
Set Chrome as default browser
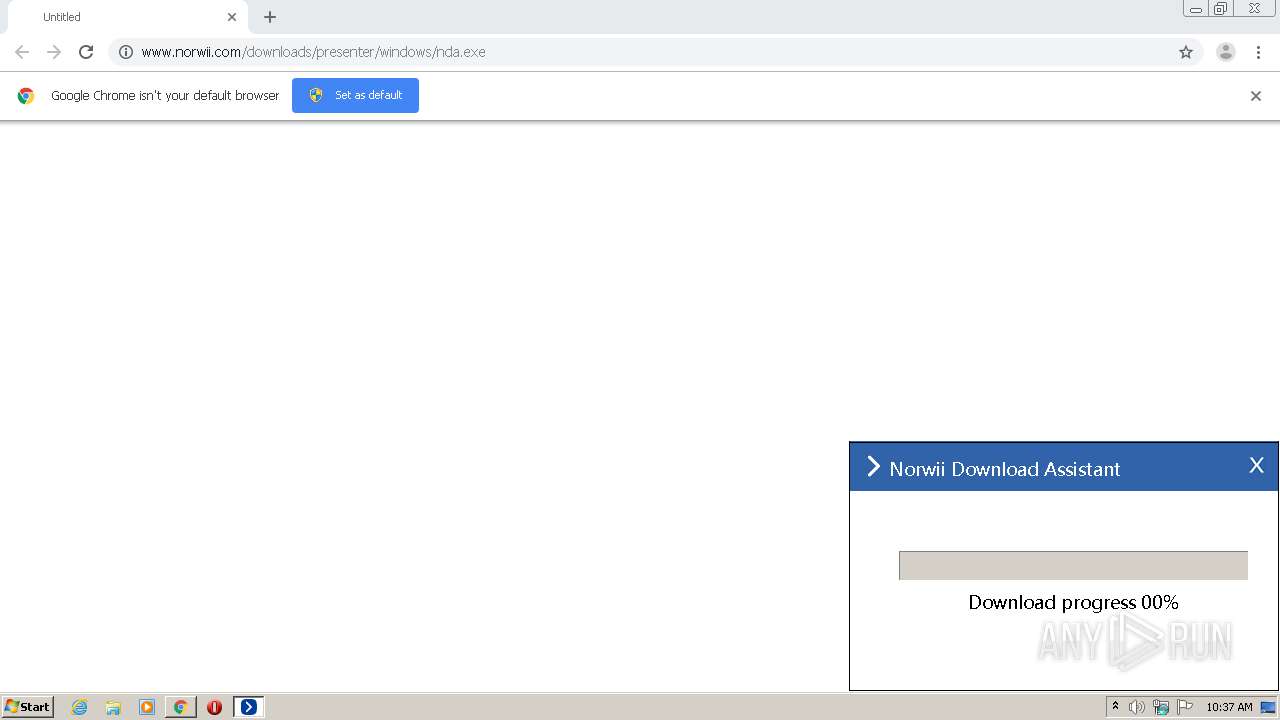click(x=355, y=95)
